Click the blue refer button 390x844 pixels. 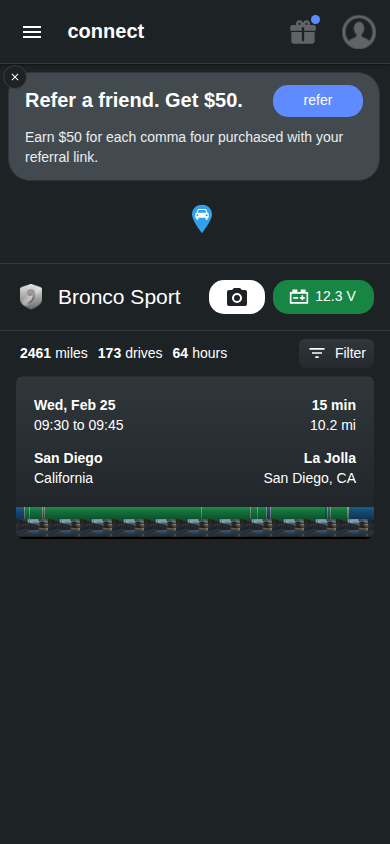coord(318,101)
